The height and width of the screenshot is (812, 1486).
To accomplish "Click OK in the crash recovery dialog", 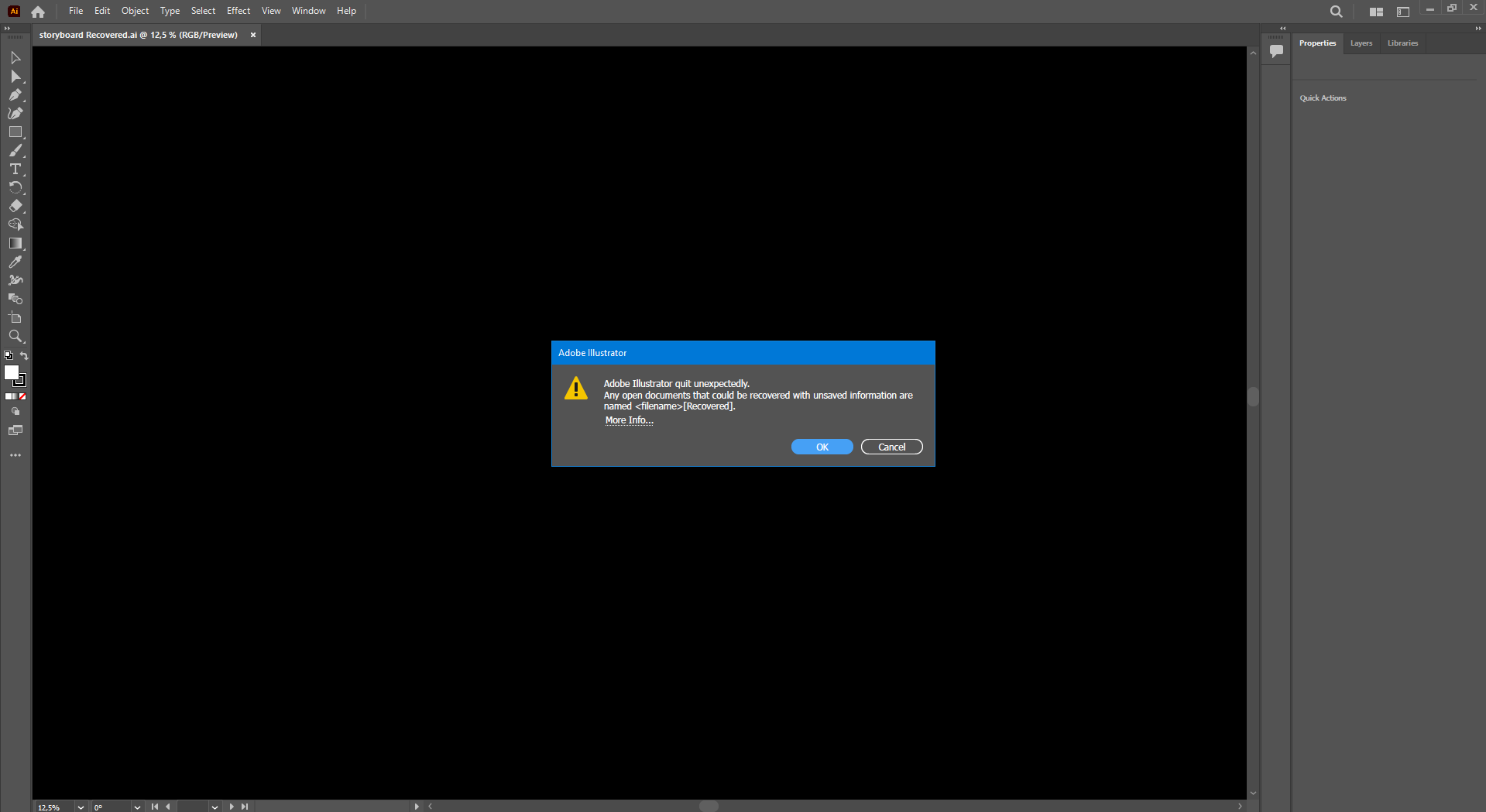I will pyautogui.click(x=822, y=447).
